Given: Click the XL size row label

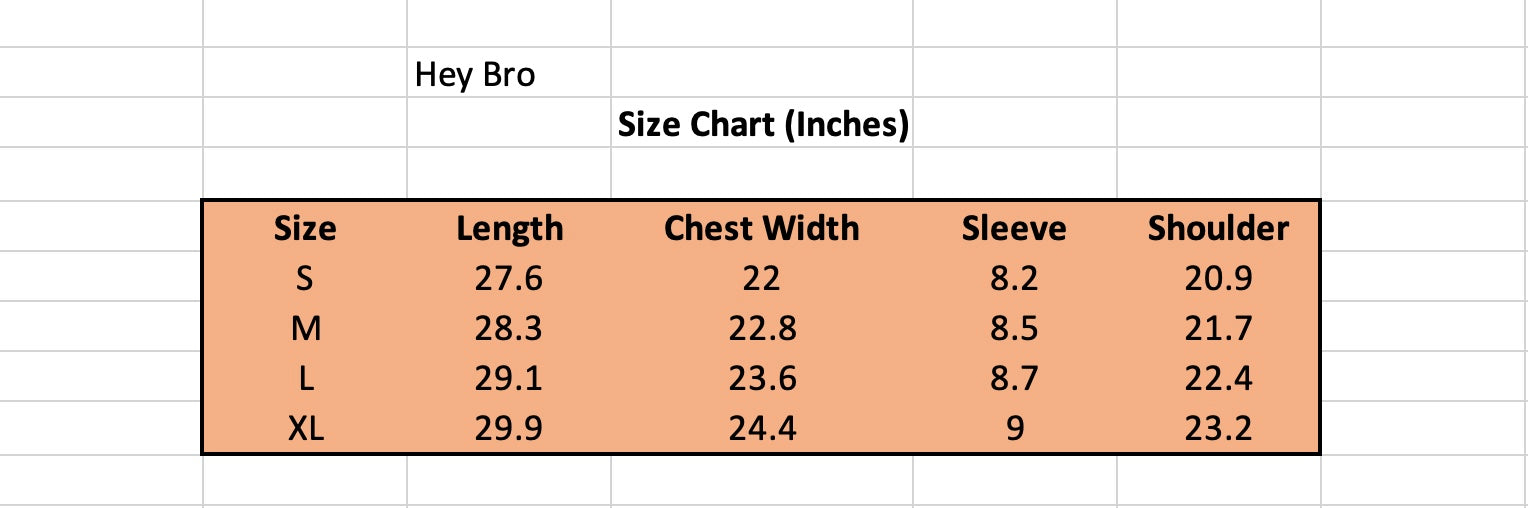Looking at the screenshot, I should click(x=305, y=428).
